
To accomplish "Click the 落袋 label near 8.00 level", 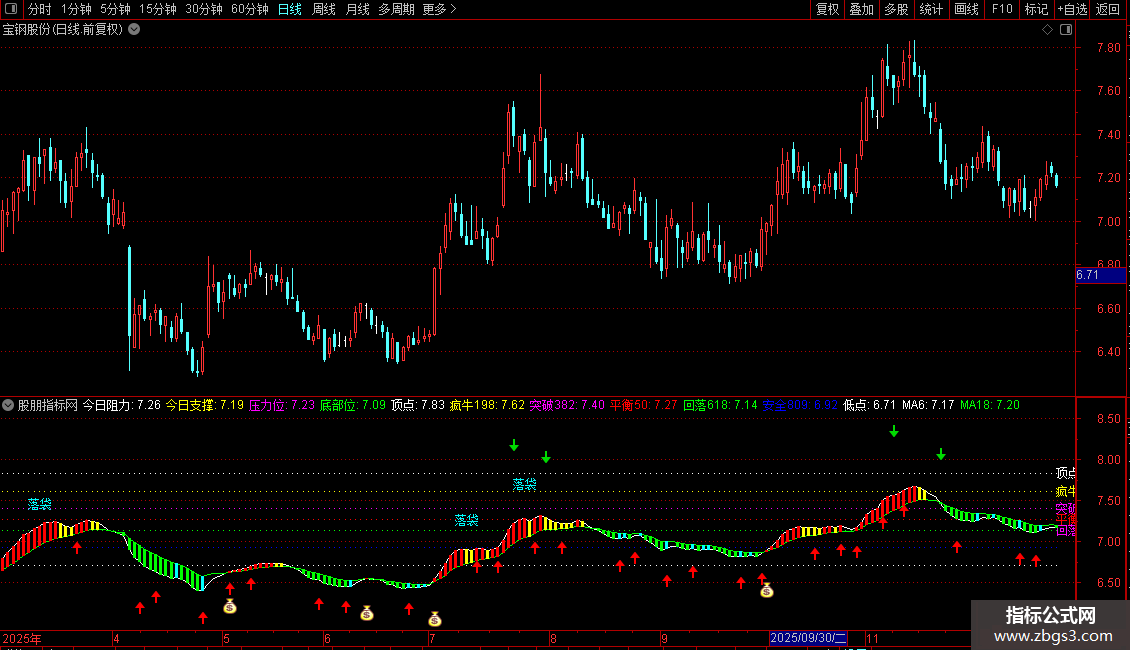I will pos(525,484).
